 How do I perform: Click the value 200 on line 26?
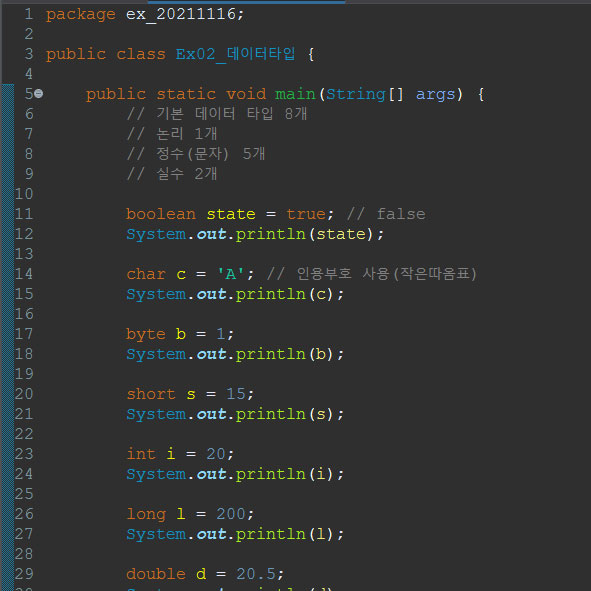click(x=231, y=514)
